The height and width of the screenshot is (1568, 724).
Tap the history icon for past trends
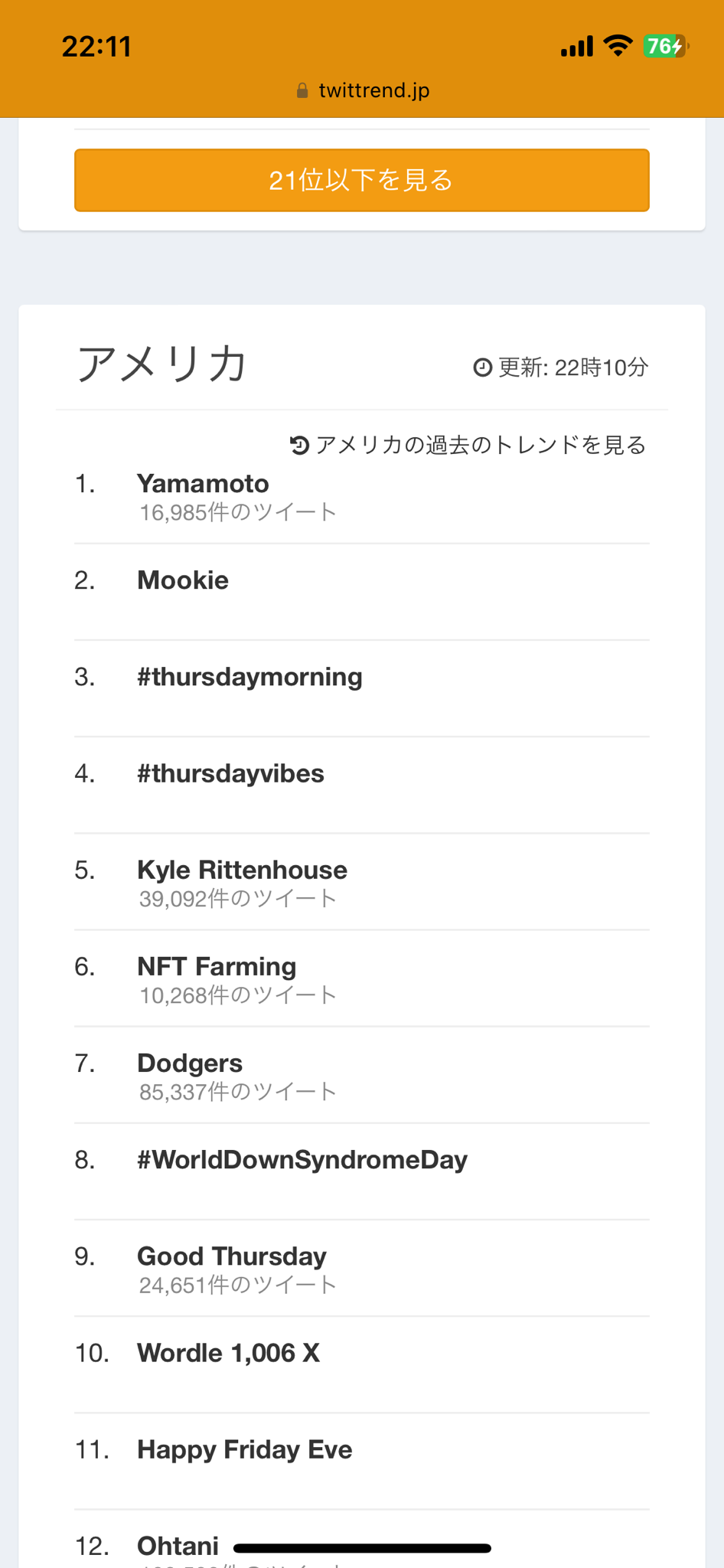[299, 445]
